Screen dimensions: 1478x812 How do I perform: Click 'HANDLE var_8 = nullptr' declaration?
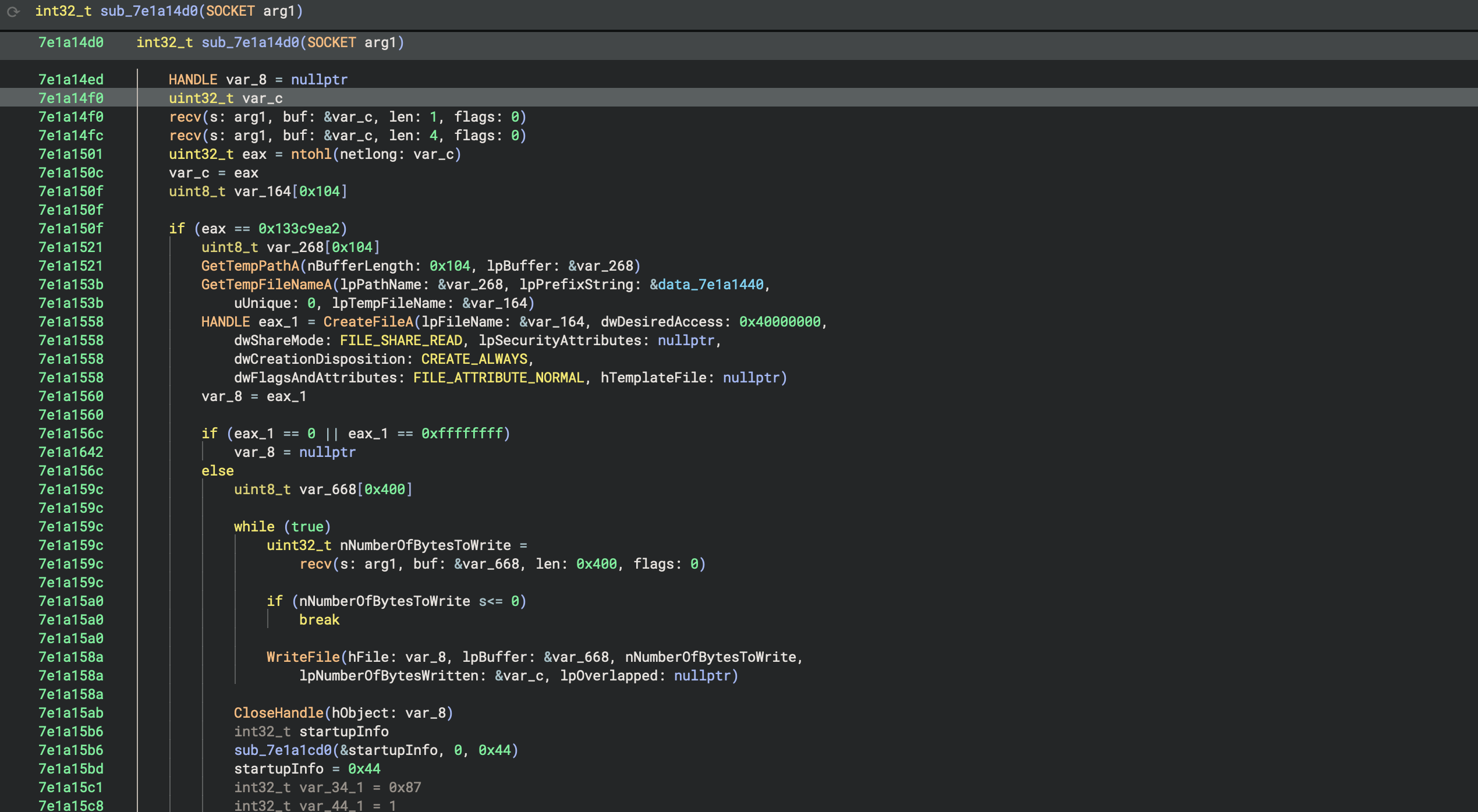(258, 80)
